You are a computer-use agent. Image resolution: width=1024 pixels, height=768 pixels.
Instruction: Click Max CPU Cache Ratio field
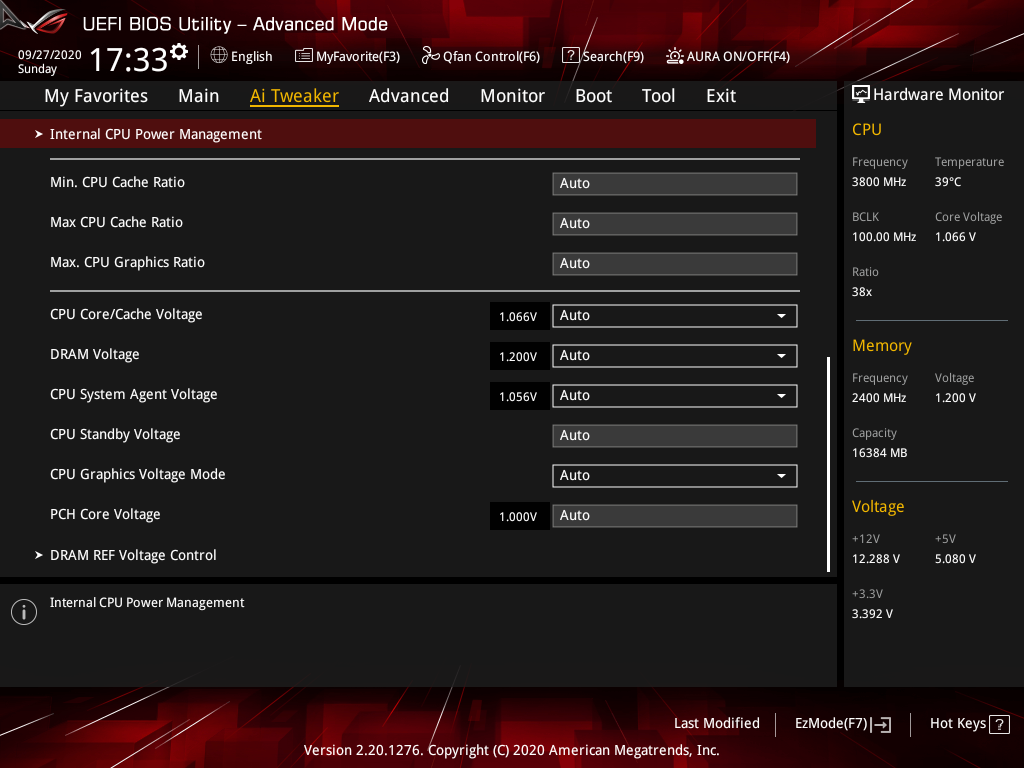point(675,223)
